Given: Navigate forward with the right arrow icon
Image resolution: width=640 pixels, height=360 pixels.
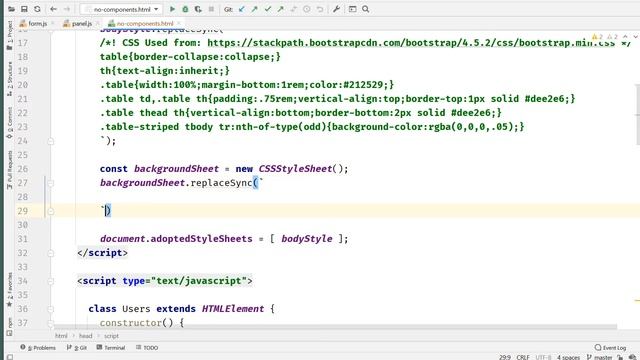Looking at the screenshot, I should 67,9.
